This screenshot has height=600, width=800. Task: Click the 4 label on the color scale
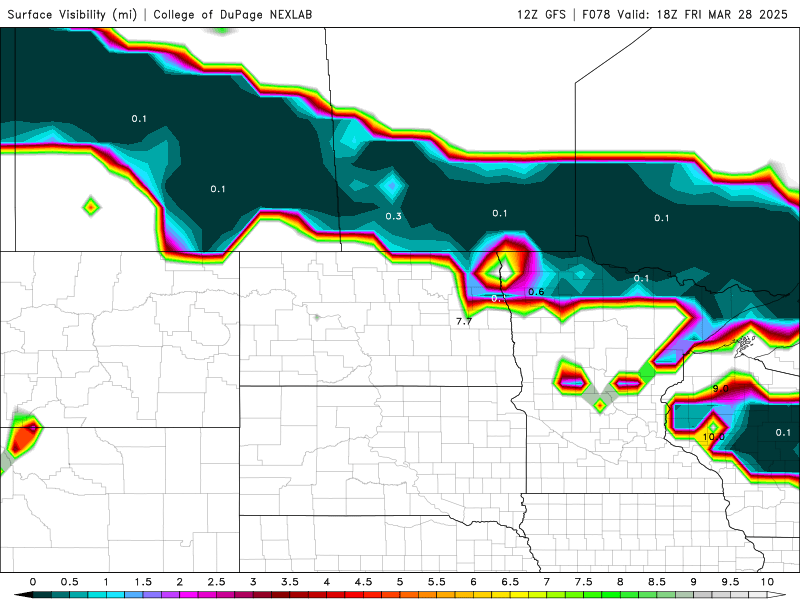coord(327,582)
